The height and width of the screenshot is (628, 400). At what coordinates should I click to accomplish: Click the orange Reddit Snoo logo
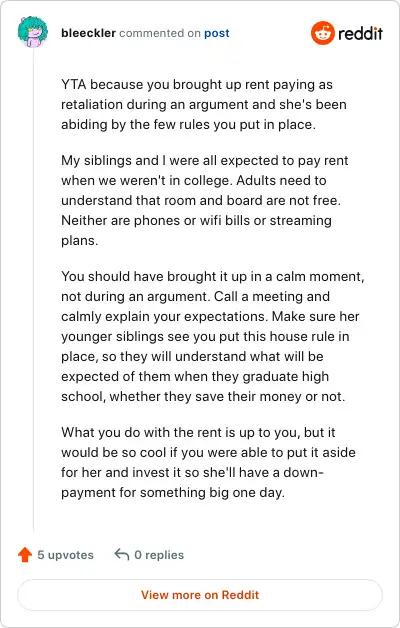(322, 33)
